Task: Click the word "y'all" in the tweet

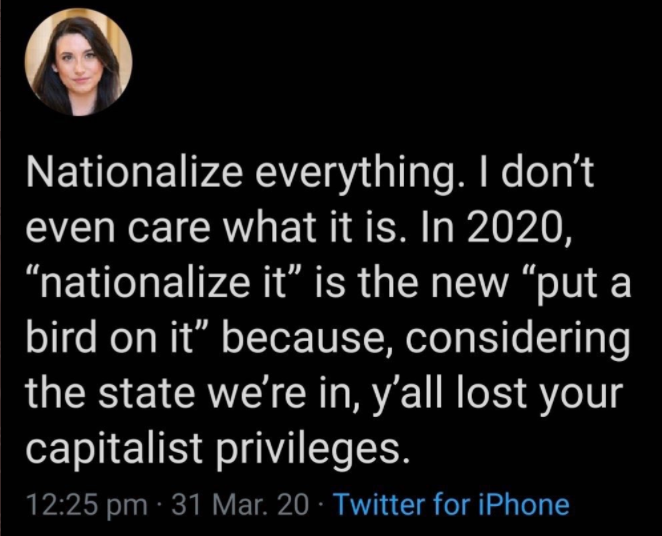Action: (x=404, y=397)
